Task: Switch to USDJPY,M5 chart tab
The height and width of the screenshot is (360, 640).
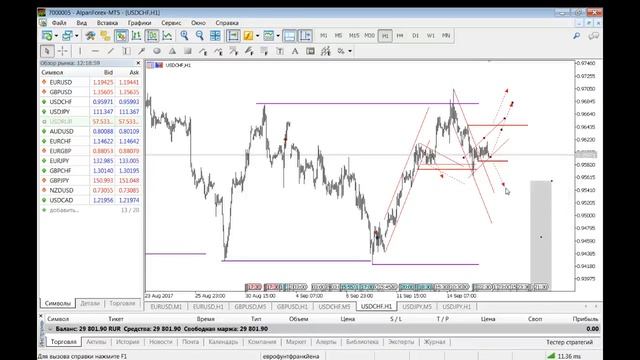Action: [417, 307]
